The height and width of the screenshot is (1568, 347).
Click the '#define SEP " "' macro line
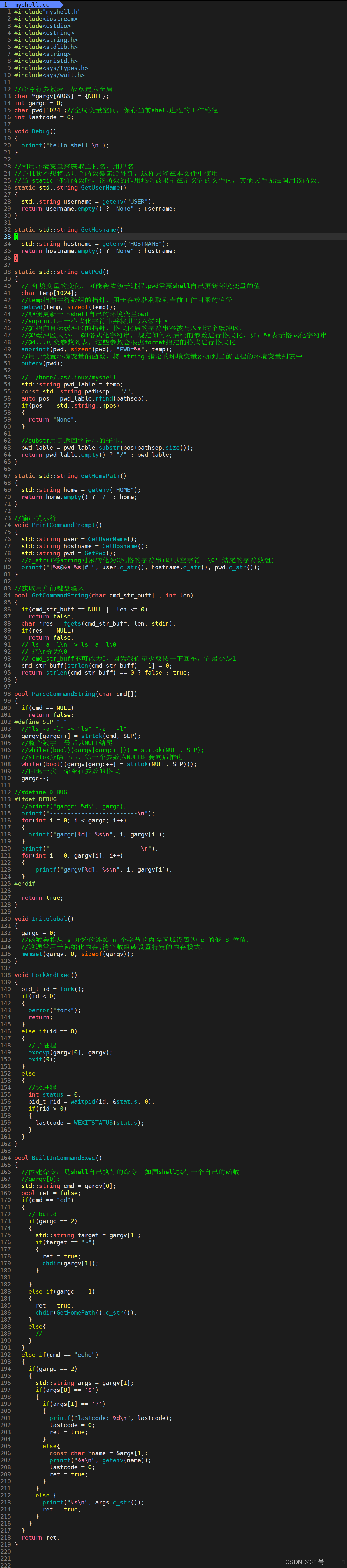click(41, 722)
